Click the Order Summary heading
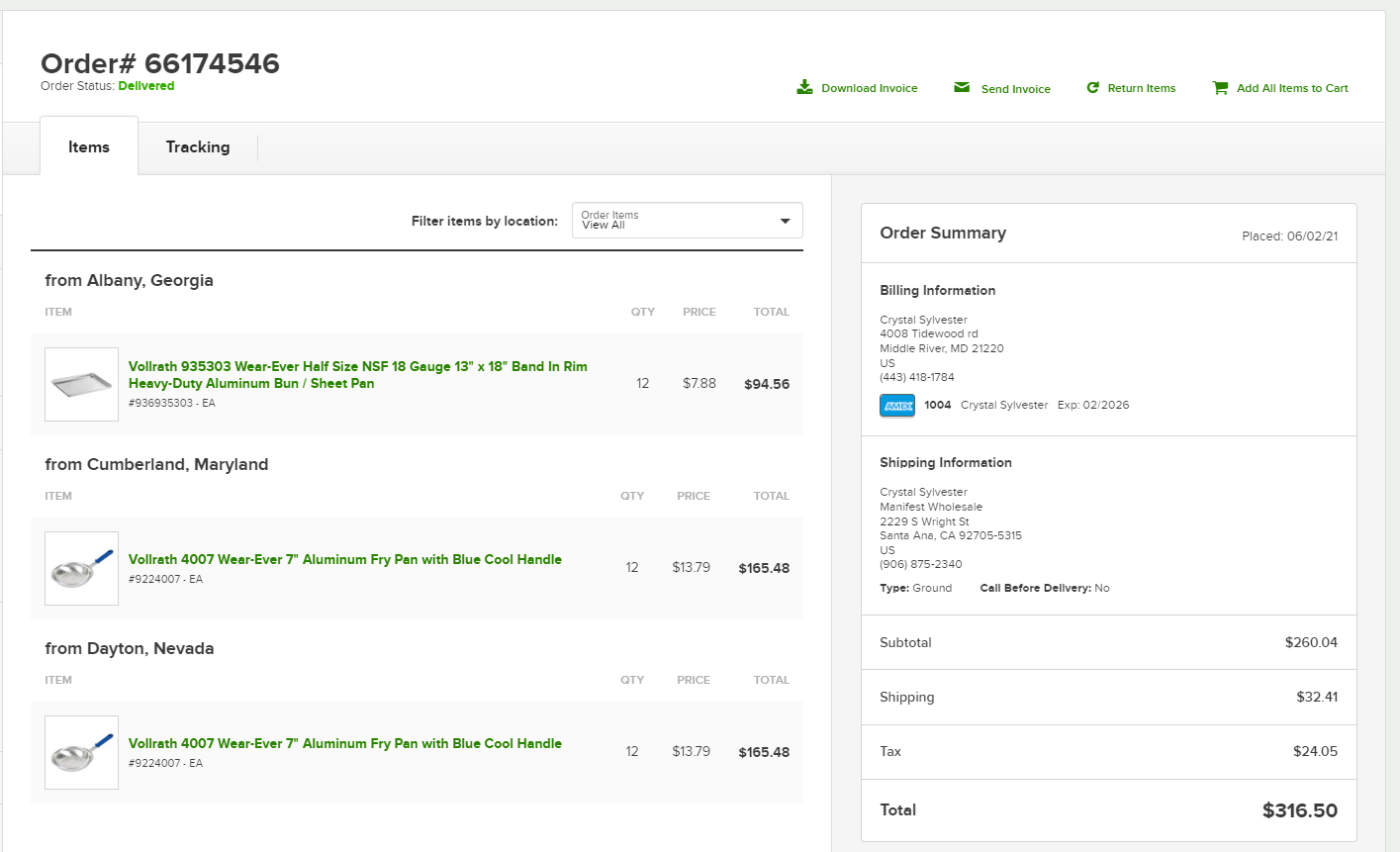The image size is (1400, 852). pos(943,233)
